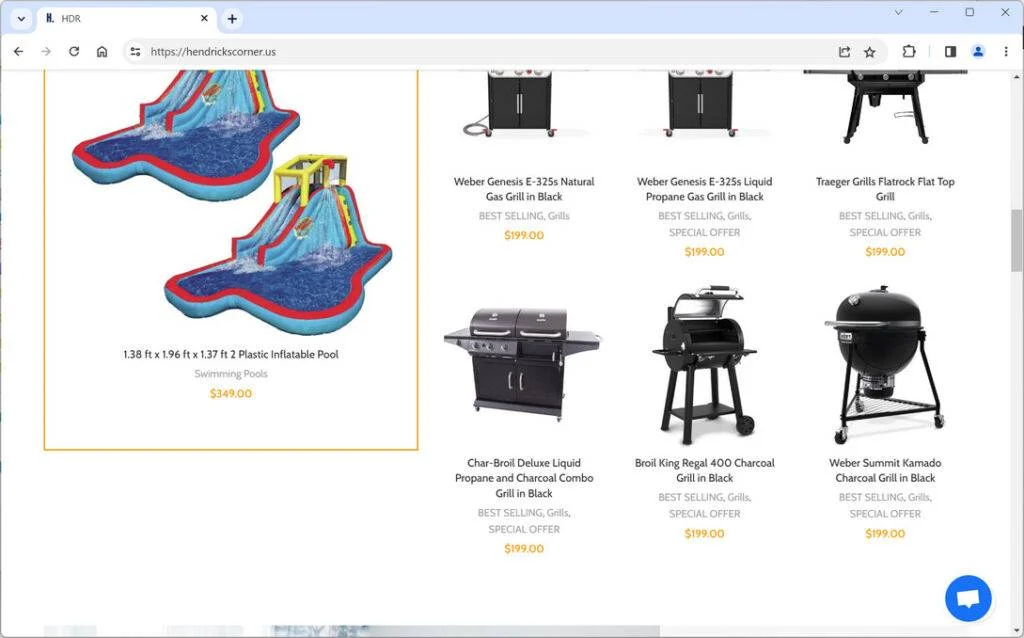This screenshot has width=1024, height=638.
Task: Click the vertical page scrollbar thumb
Action: (1017, 240)
